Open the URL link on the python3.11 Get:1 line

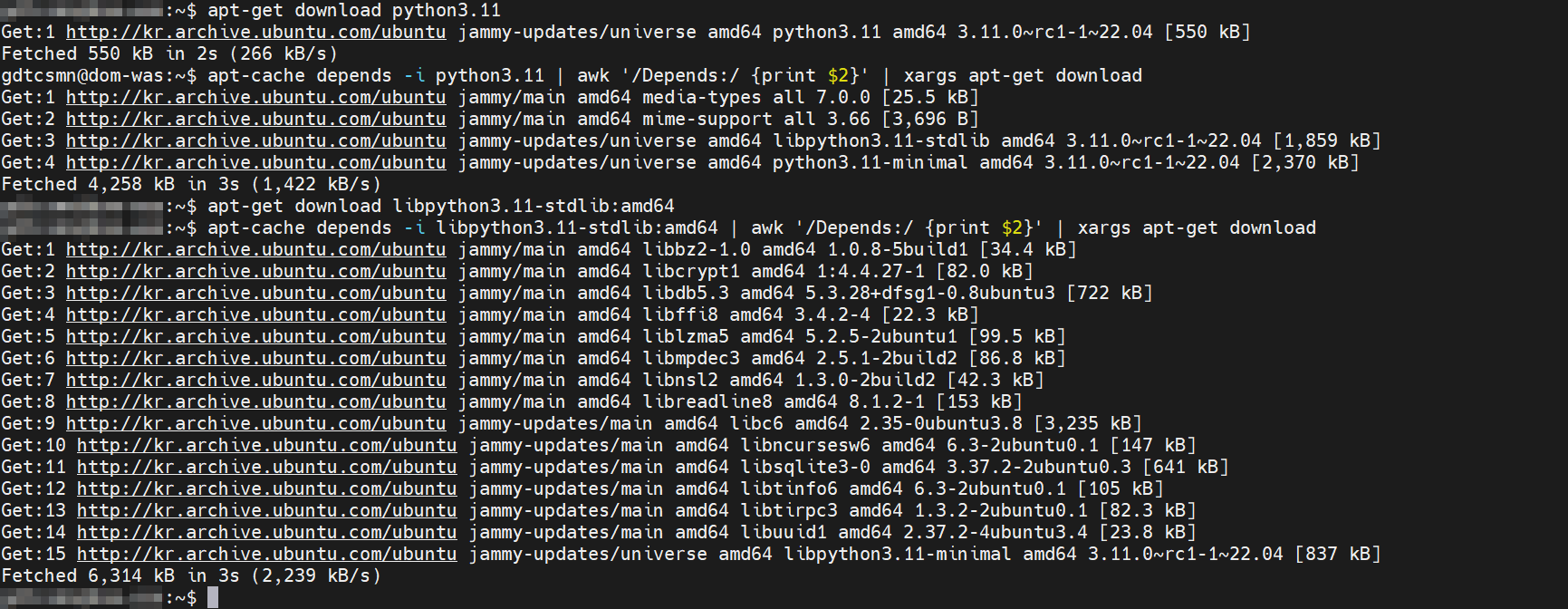256,32
